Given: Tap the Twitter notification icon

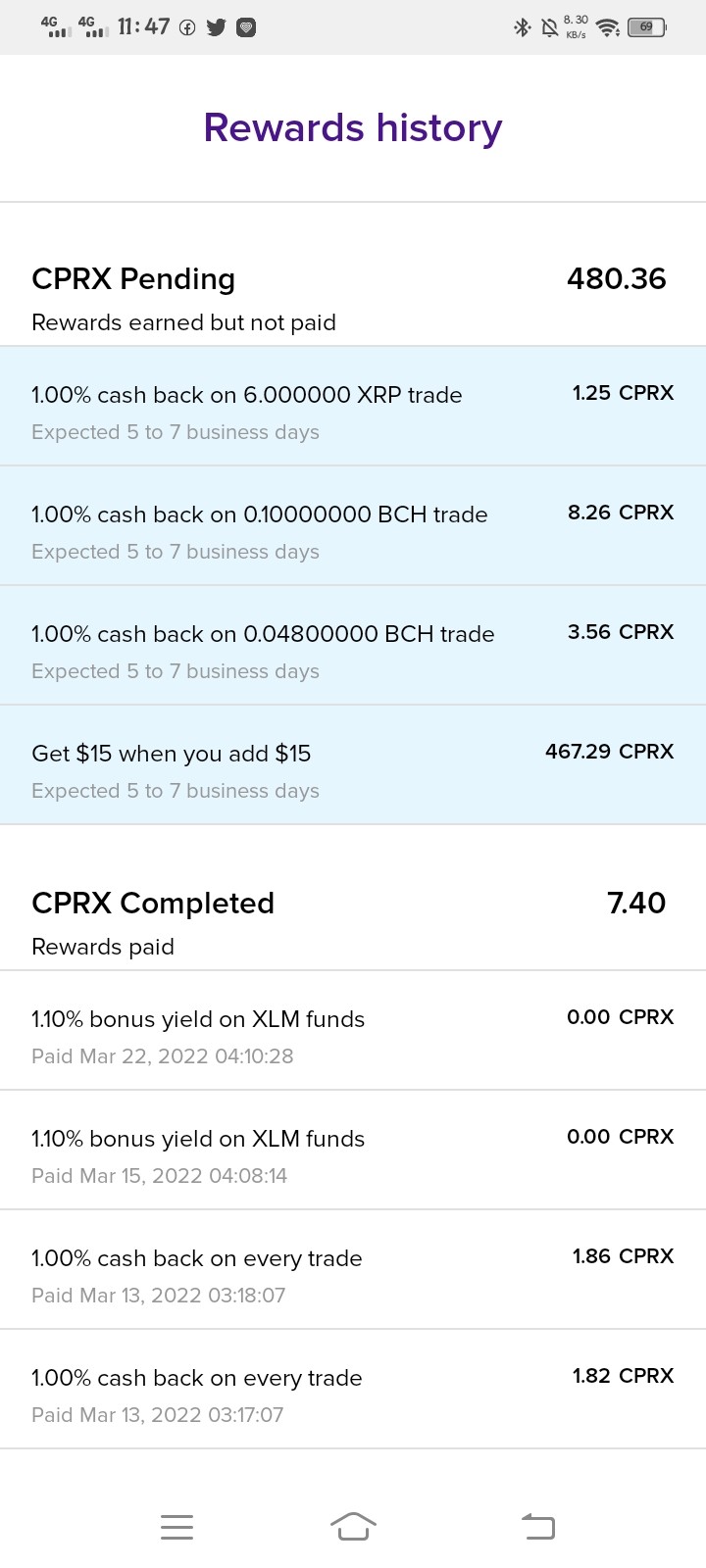Looking at the screenshot, I should pyautogui.click(x=216, y=27).
